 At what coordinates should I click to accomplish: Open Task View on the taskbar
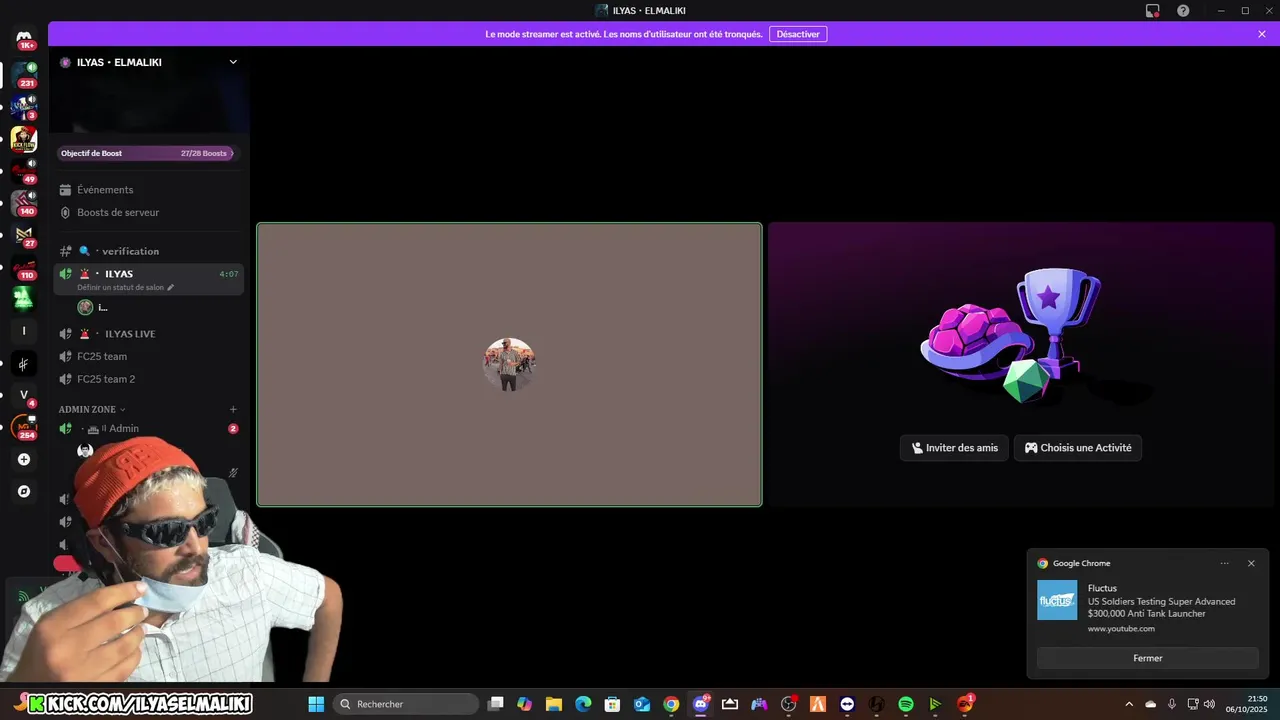[495, 704]
